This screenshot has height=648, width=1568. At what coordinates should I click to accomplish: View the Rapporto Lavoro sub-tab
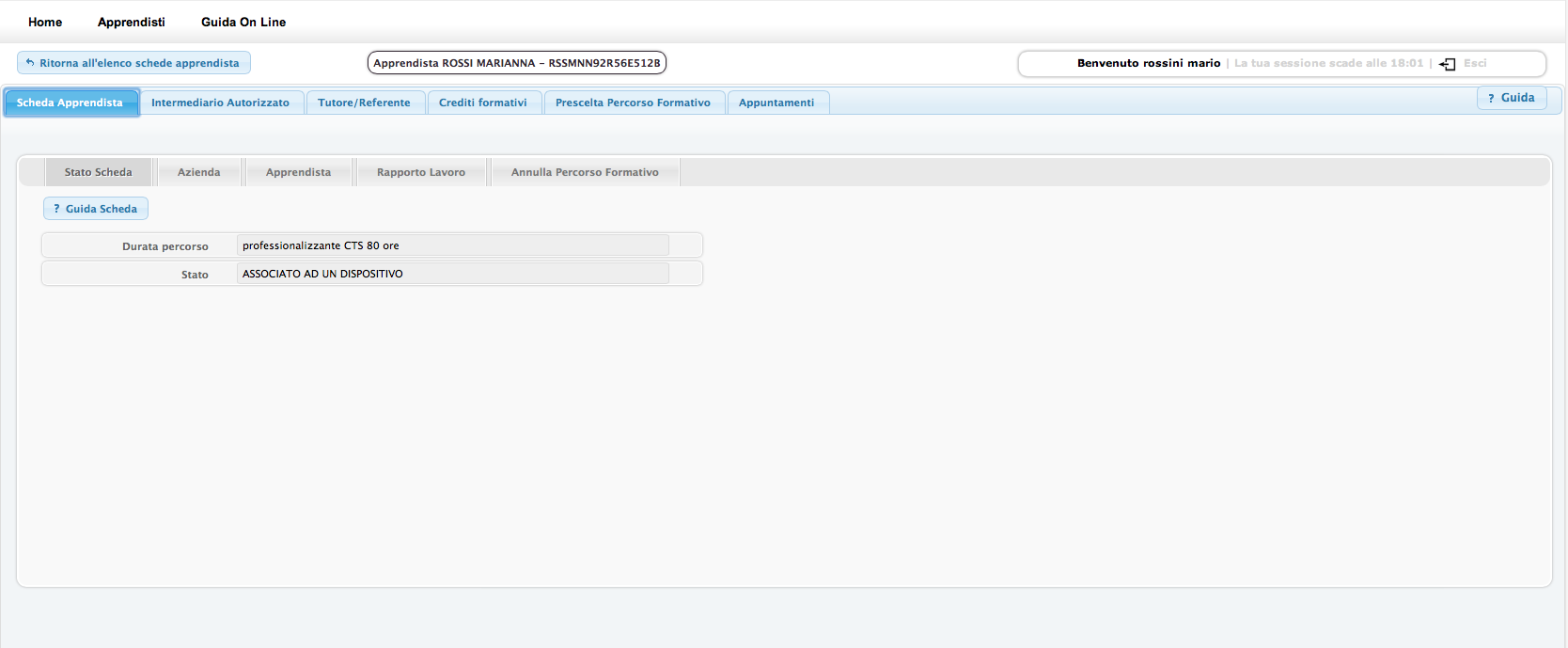(x=421, y=172)
